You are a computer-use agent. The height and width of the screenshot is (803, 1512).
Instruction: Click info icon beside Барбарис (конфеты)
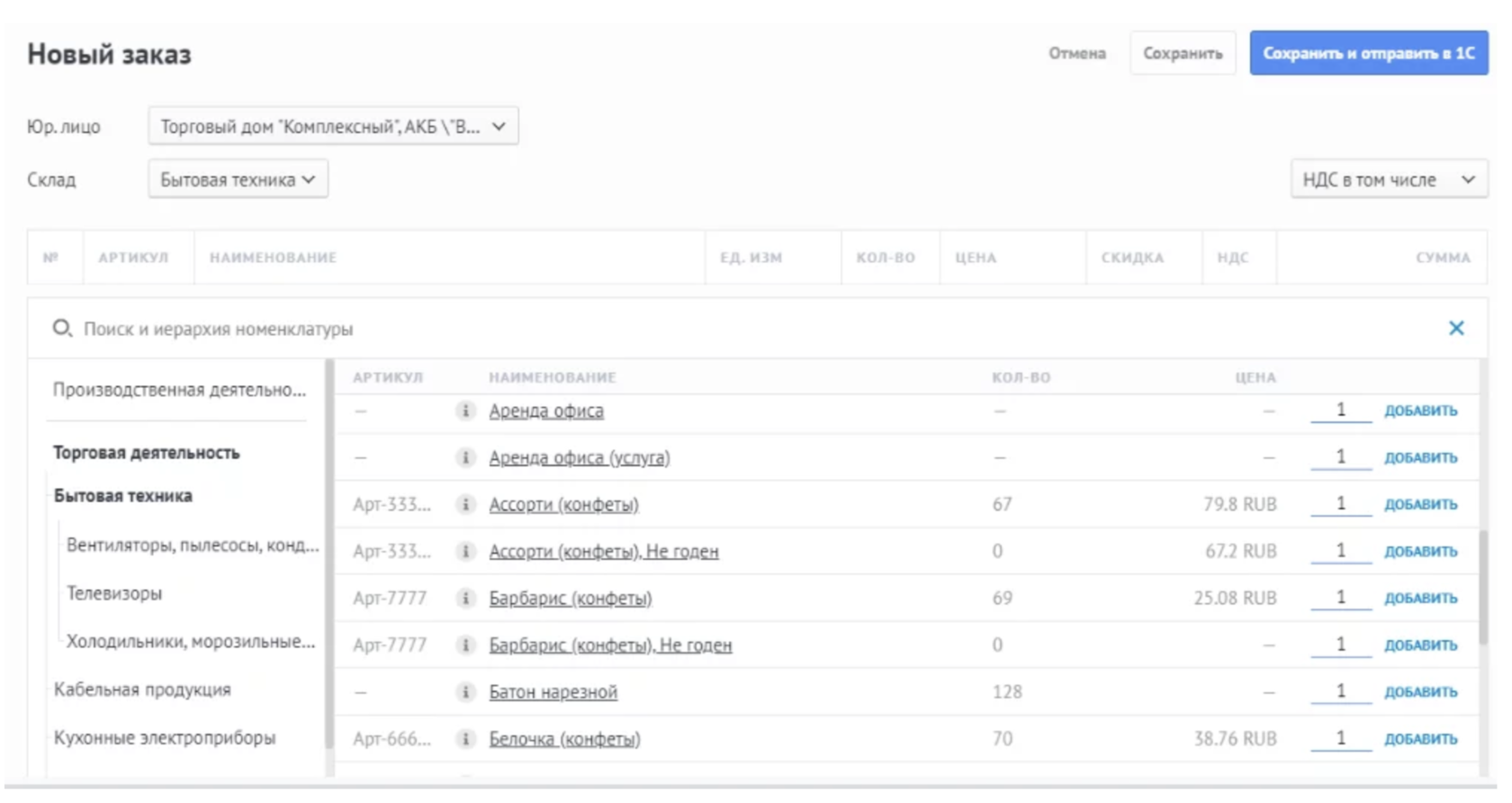[x=465, y=599]
